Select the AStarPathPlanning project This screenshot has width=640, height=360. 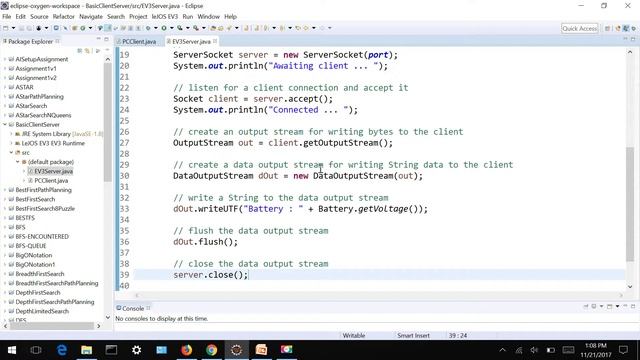click(40, 97)
